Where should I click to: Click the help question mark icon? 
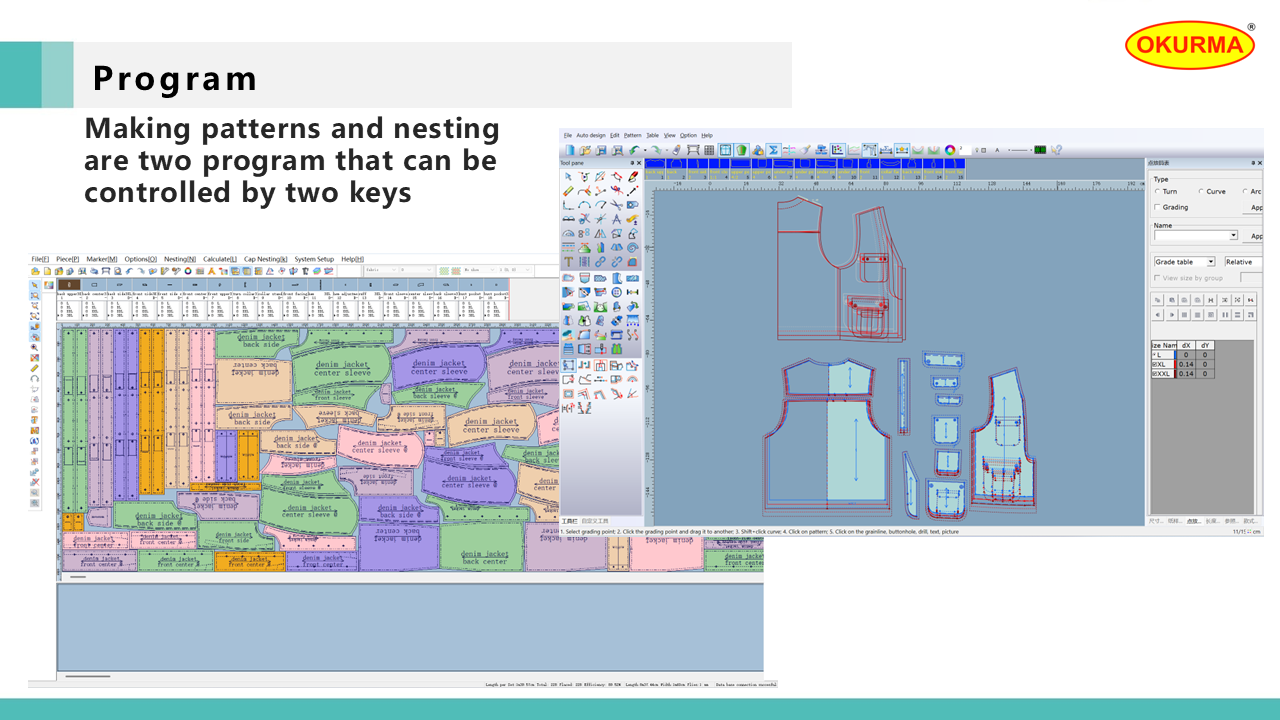tap(1056, 150)
